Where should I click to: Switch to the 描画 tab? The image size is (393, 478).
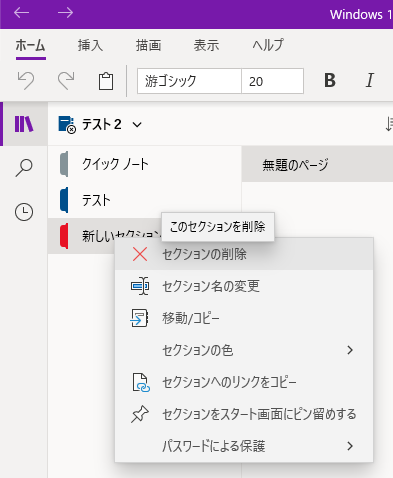click(148, 45)
